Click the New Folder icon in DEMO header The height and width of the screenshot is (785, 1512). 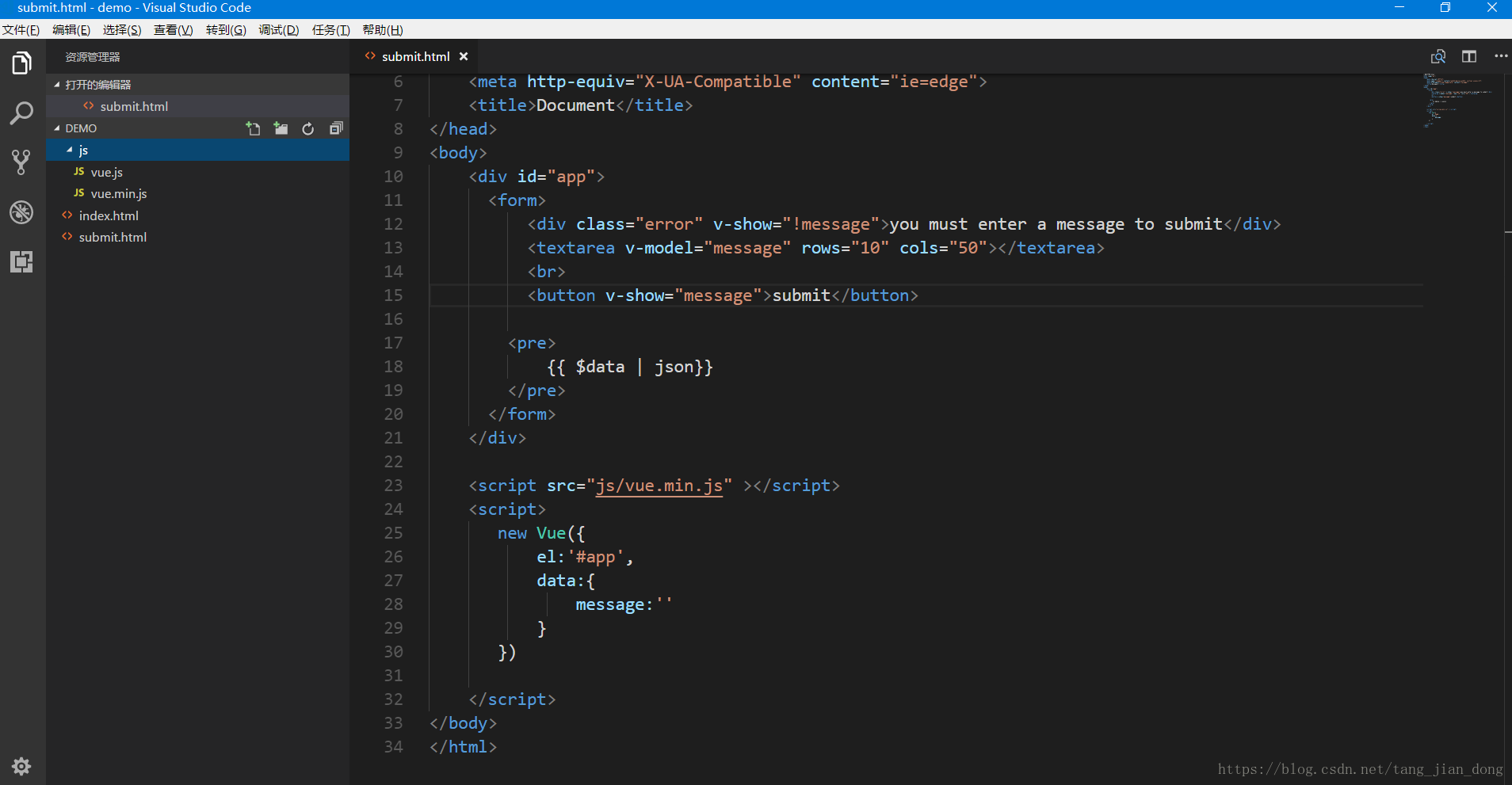281,128
